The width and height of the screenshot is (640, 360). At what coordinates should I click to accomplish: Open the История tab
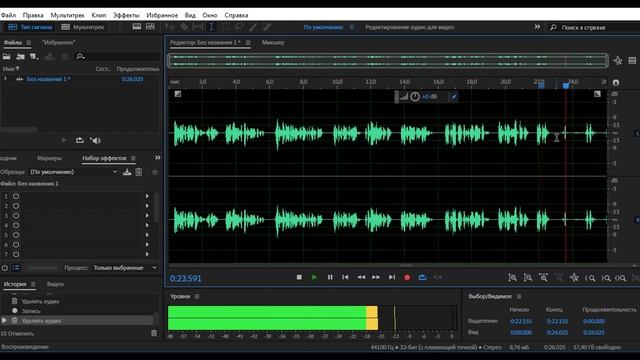click(15, 284)
